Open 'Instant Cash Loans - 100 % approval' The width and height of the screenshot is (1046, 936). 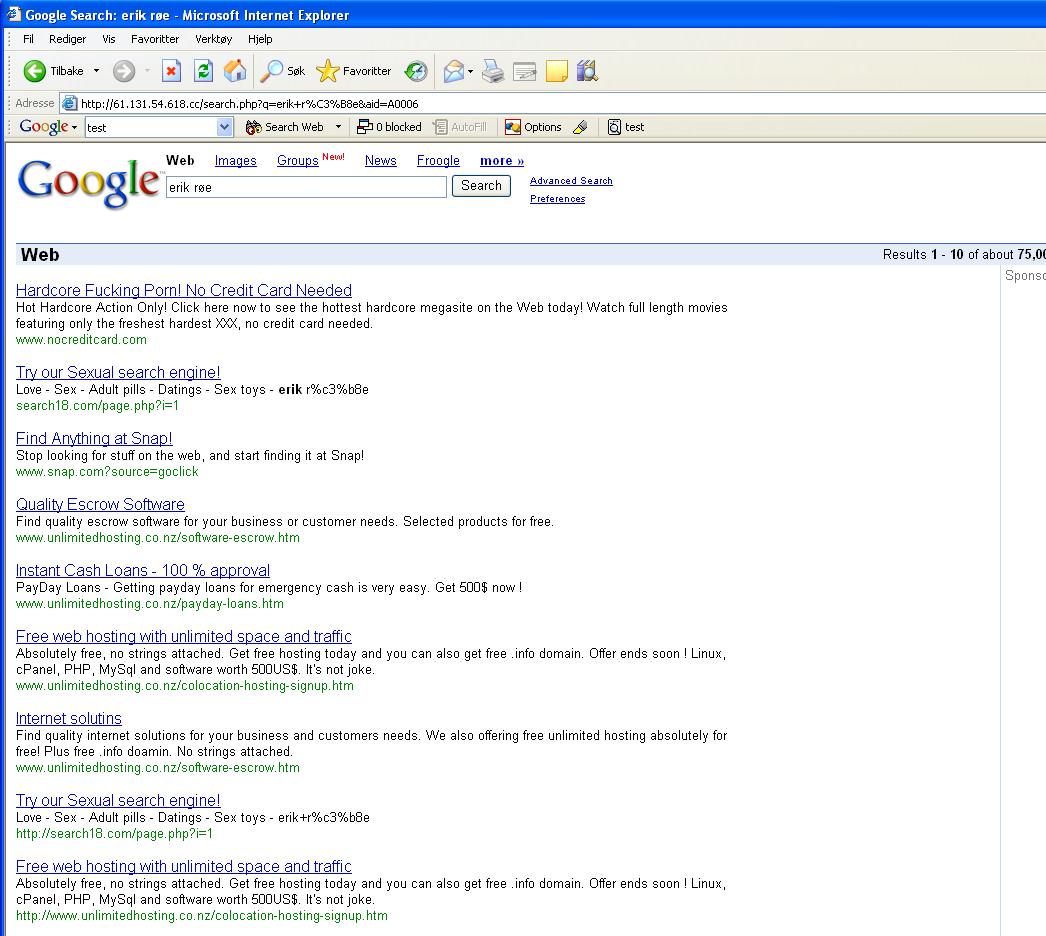(x=143, y=570)
